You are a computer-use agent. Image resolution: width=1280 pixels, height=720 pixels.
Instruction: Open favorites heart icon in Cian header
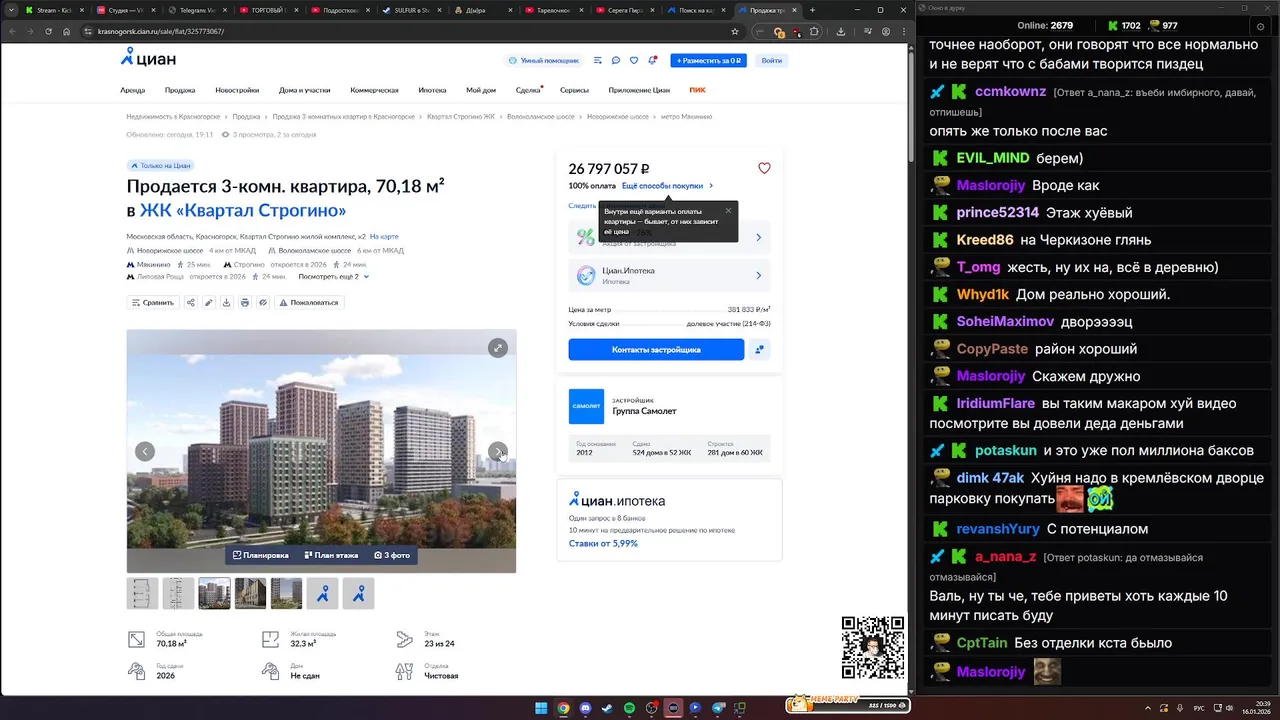pos(634,61)
